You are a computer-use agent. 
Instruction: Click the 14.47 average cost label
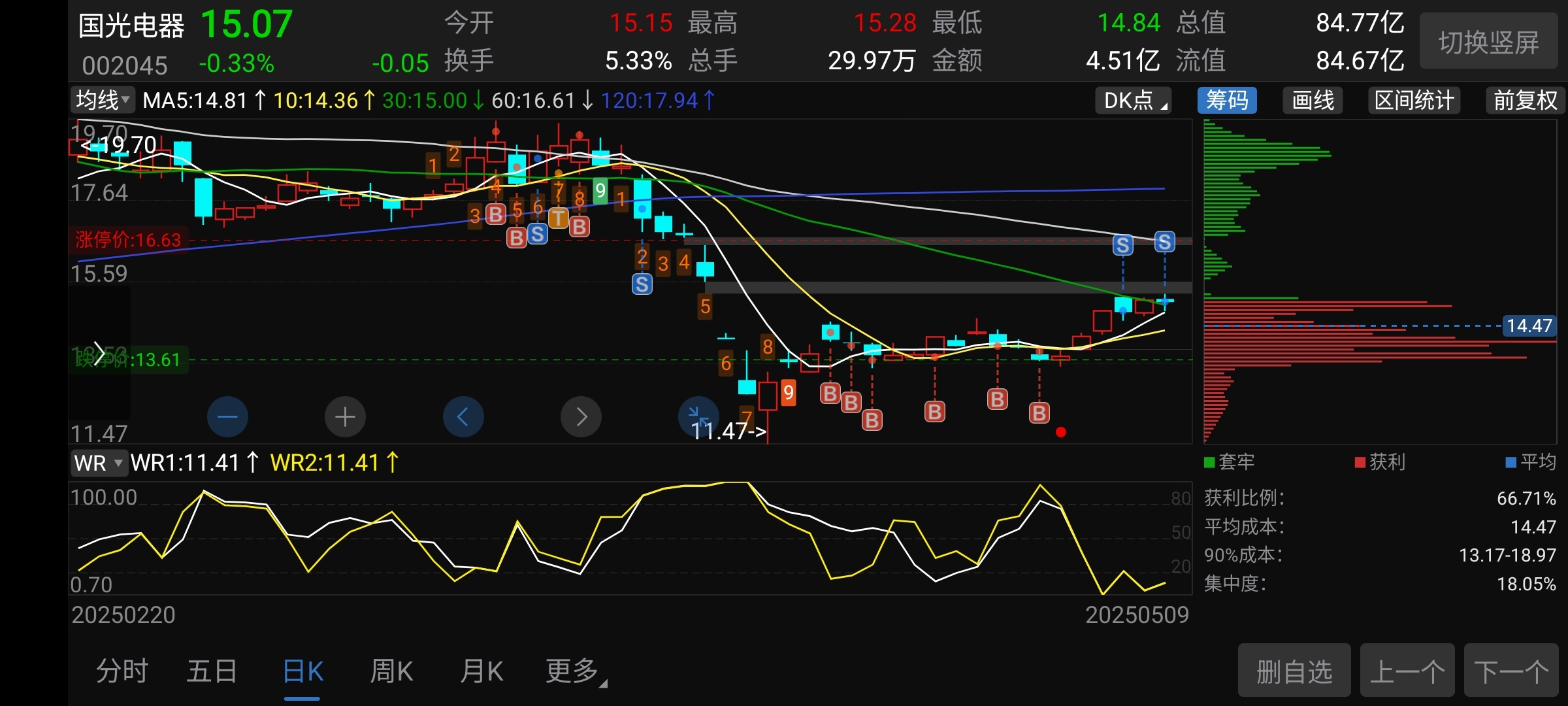coord(1529,326)
